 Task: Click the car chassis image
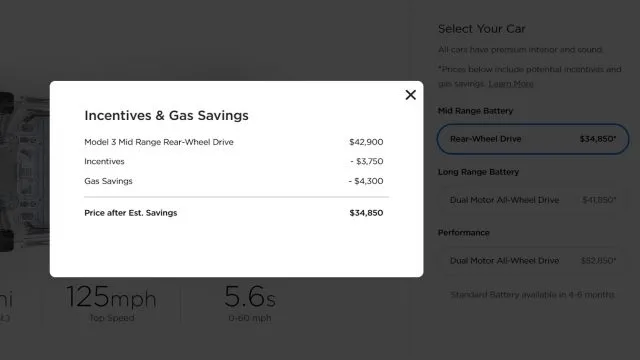click(24, 171)
